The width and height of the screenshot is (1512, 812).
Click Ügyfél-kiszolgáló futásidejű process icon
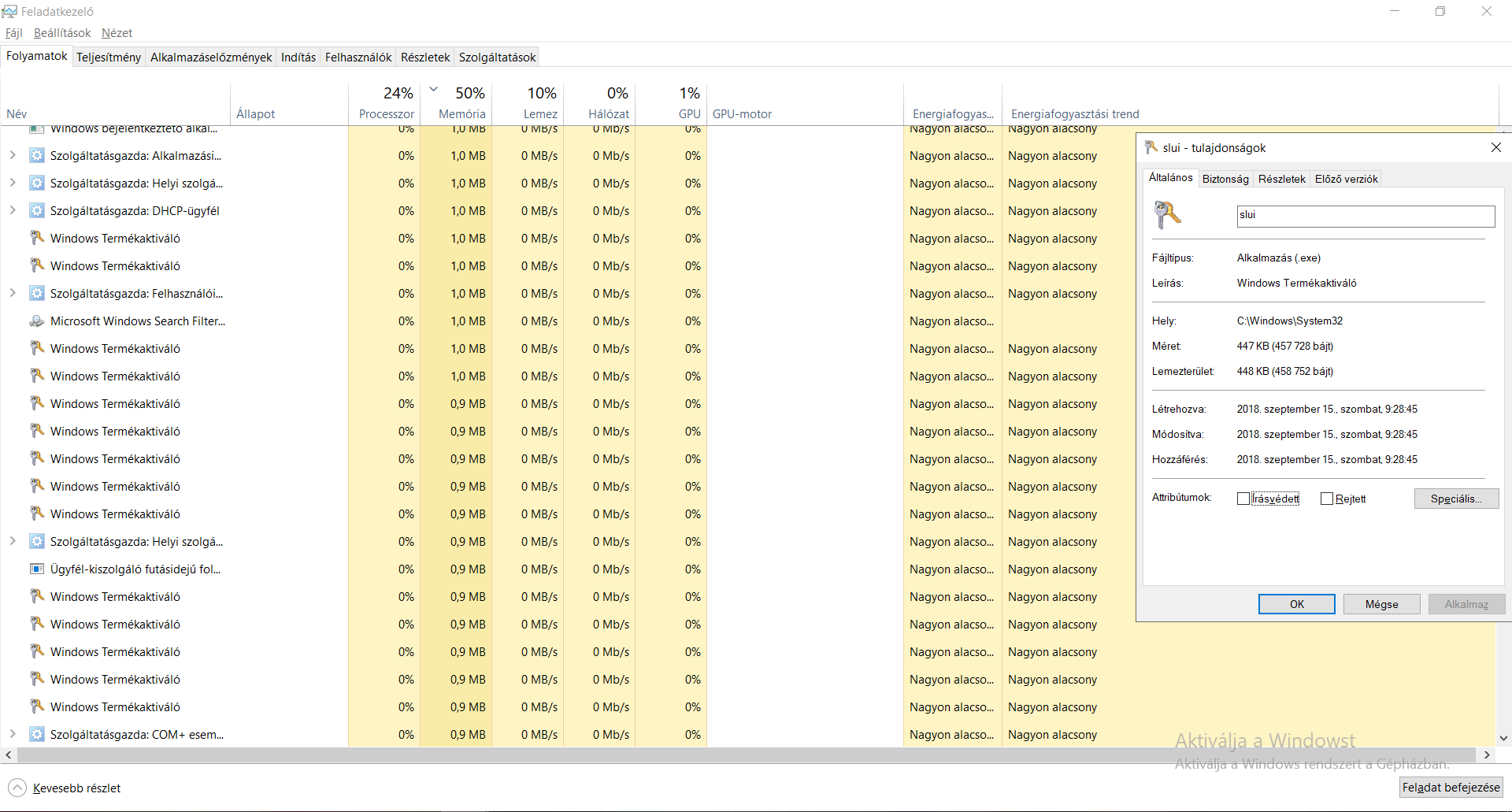point(36,569)
